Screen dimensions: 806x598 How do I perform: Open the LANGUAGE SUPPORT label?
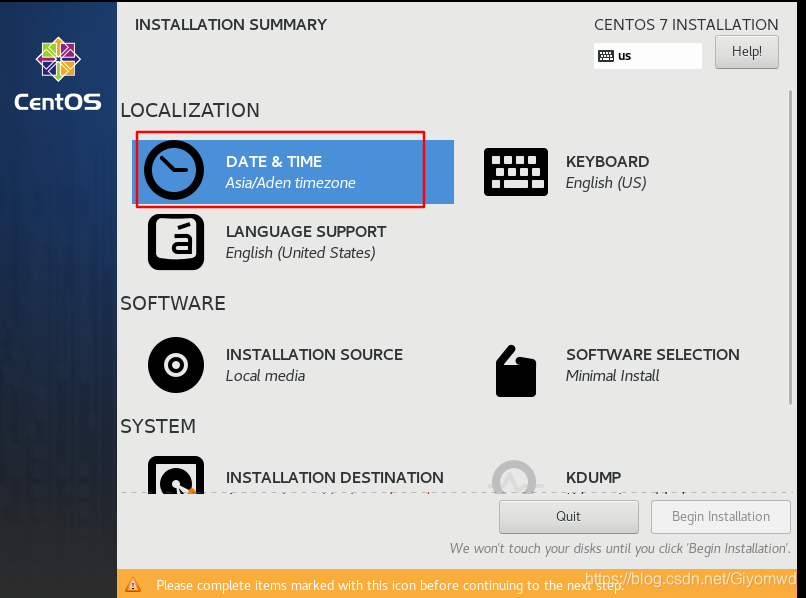[x=306, y=231]
